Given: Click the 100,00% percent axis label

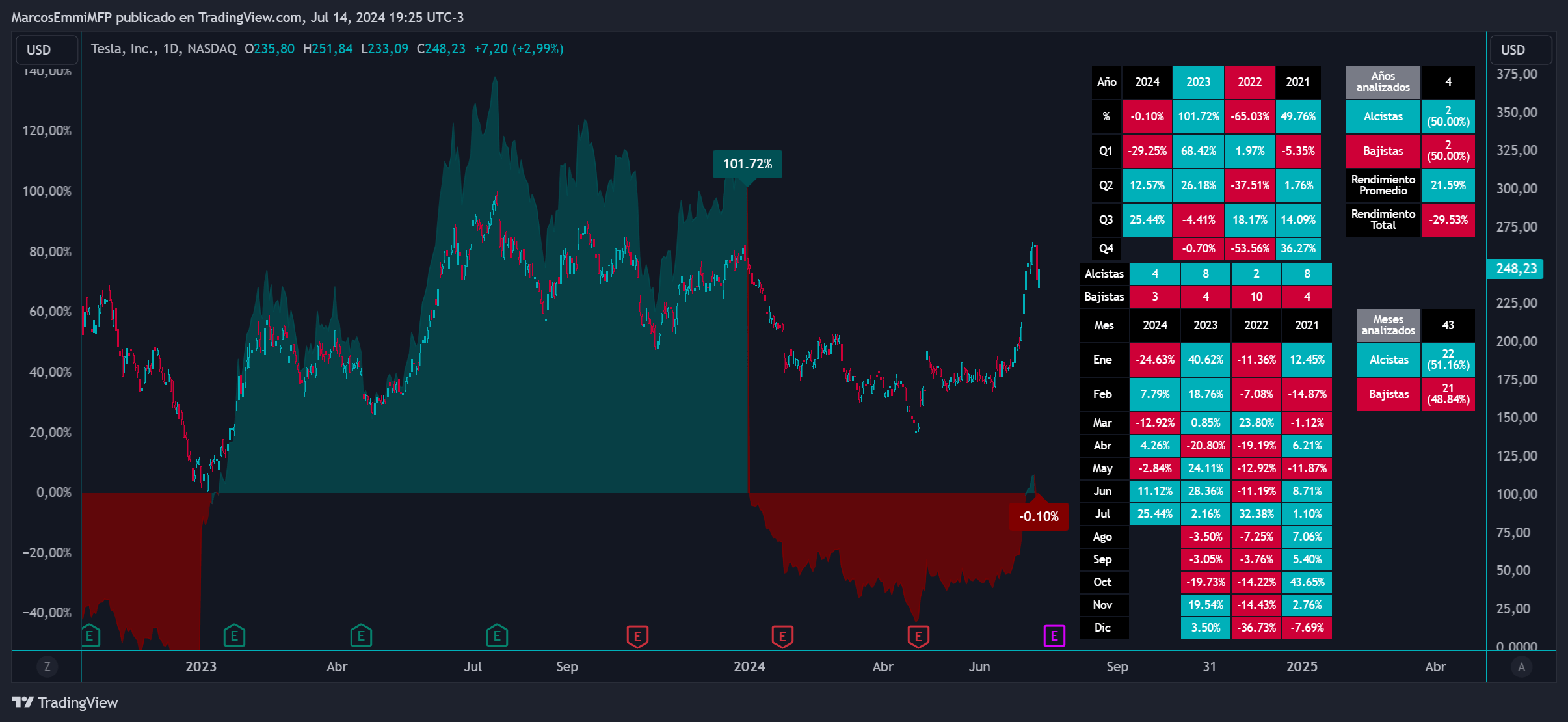Looking at the screenshot, I should point(47,191).
